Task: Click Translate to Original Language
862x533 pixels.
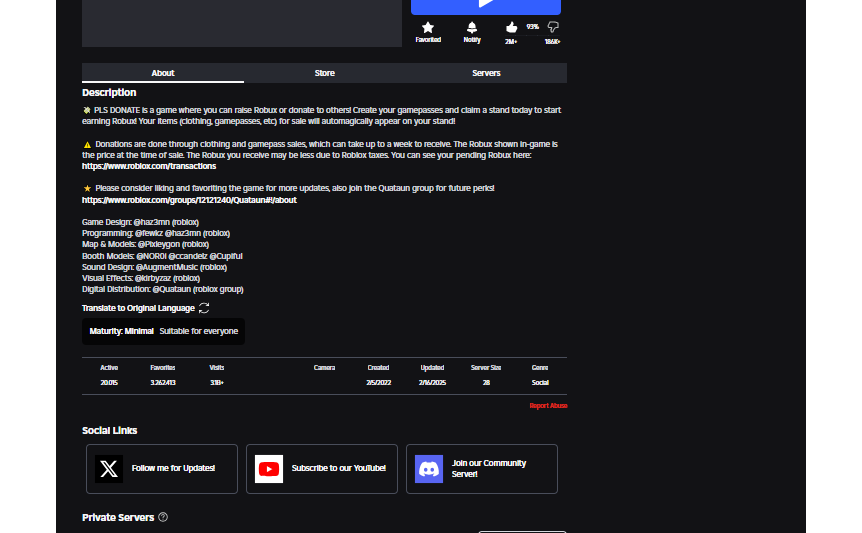Action: click(x=138, y=308)
